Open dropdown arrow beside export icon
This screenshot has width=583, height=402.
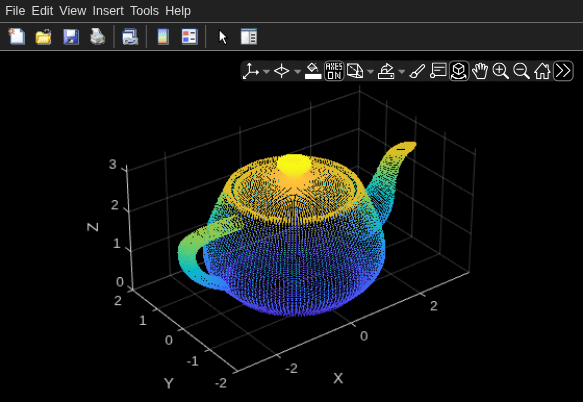tap(402, 71)
